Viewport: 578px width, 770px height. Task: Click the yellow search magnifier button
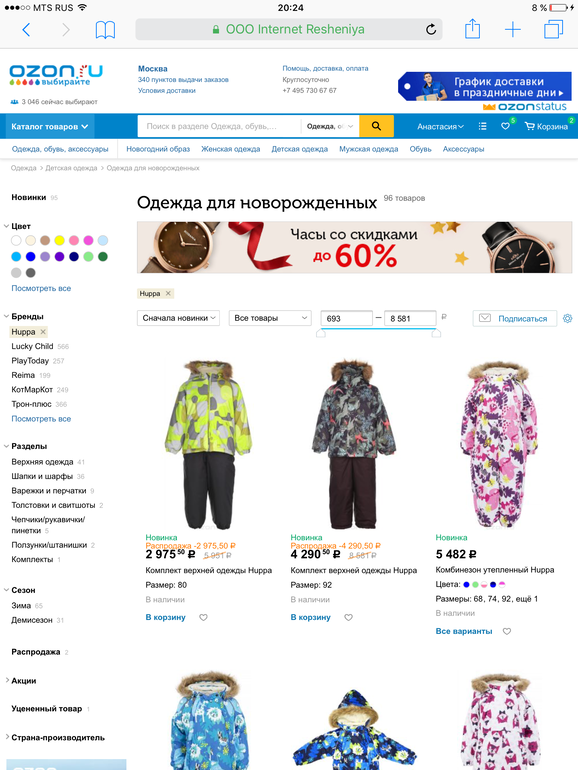pyautogui.click(x=376, y=126)
